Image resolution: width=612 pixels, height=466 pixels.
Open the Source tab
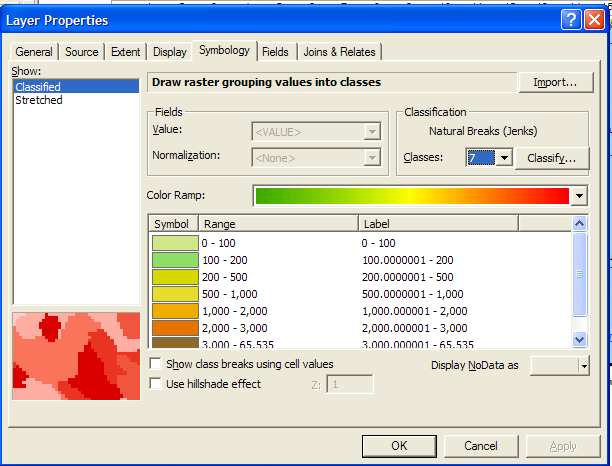82,52
